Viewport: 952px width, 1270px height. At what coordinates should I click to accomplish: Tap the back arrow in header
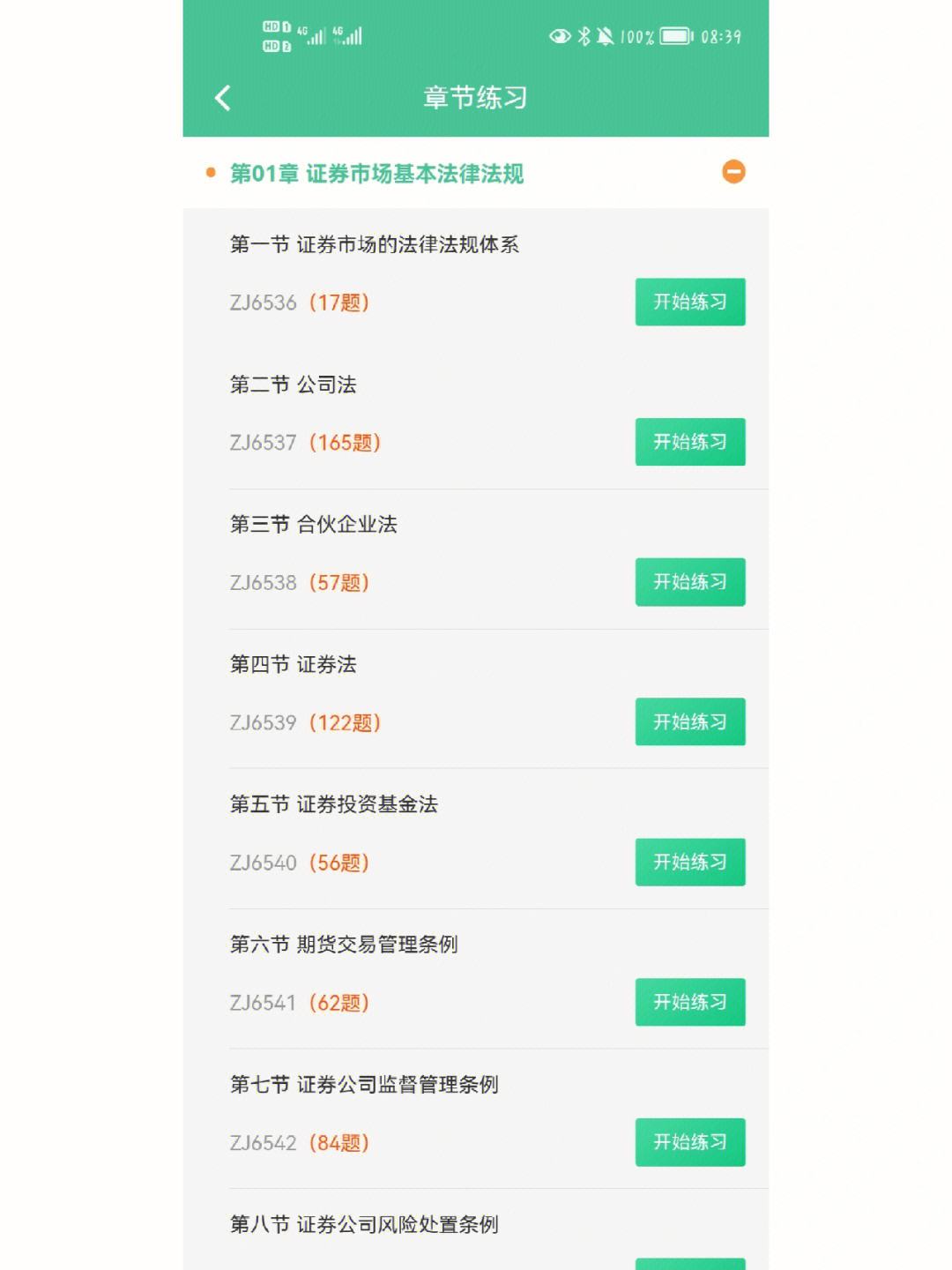[223, 98]
